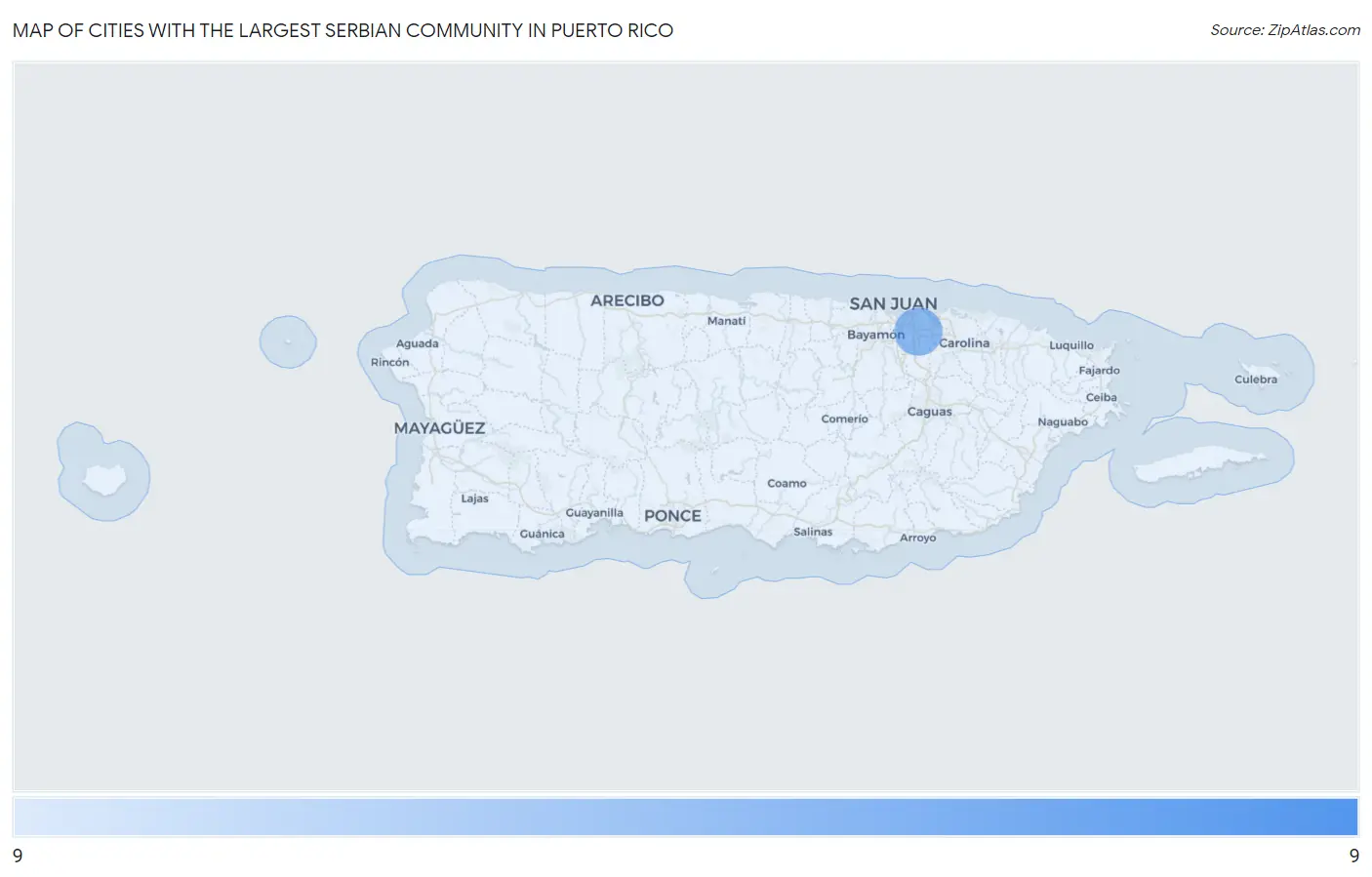Screen dimensions: 1372x877
Task: Click the blue San Juan data bubble
Action: [918, 331]
